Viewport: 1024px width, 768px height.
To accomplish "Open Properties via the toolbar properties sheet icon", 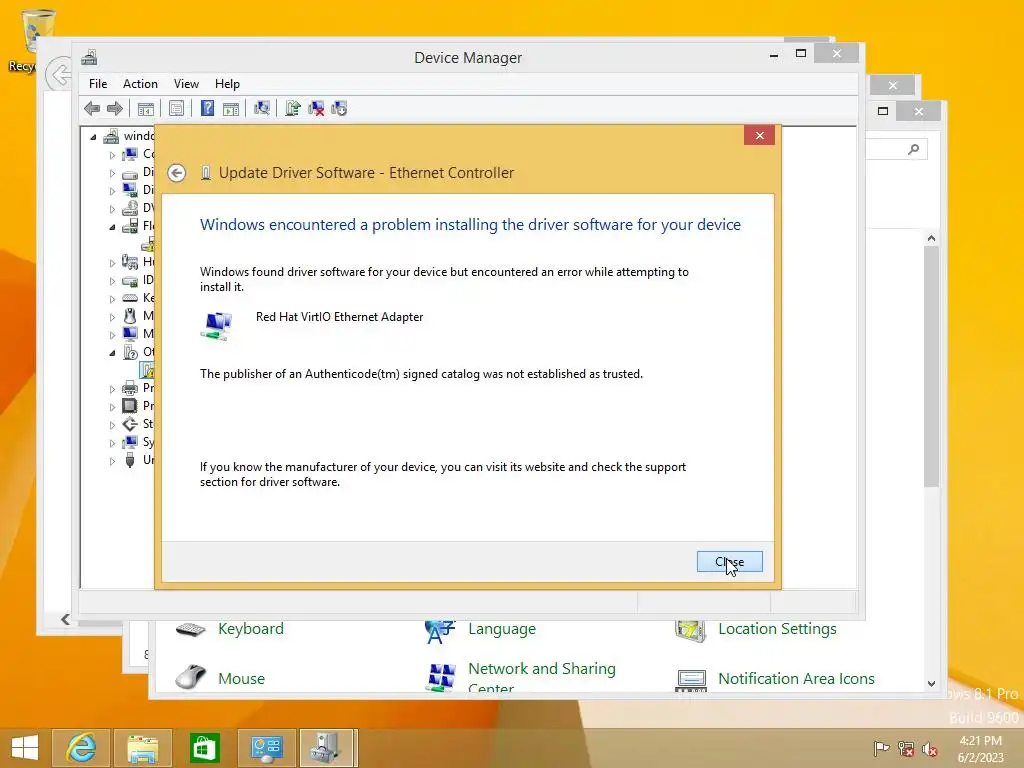I will pyautogui.click(x=176, y=108).
